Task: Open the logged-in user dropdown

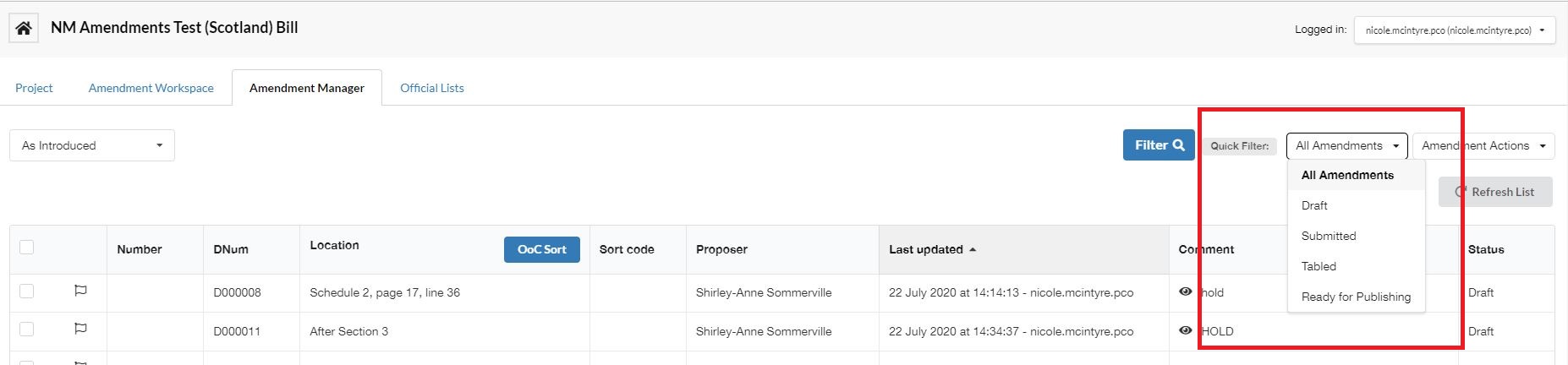Action: tap(1455, 30)
